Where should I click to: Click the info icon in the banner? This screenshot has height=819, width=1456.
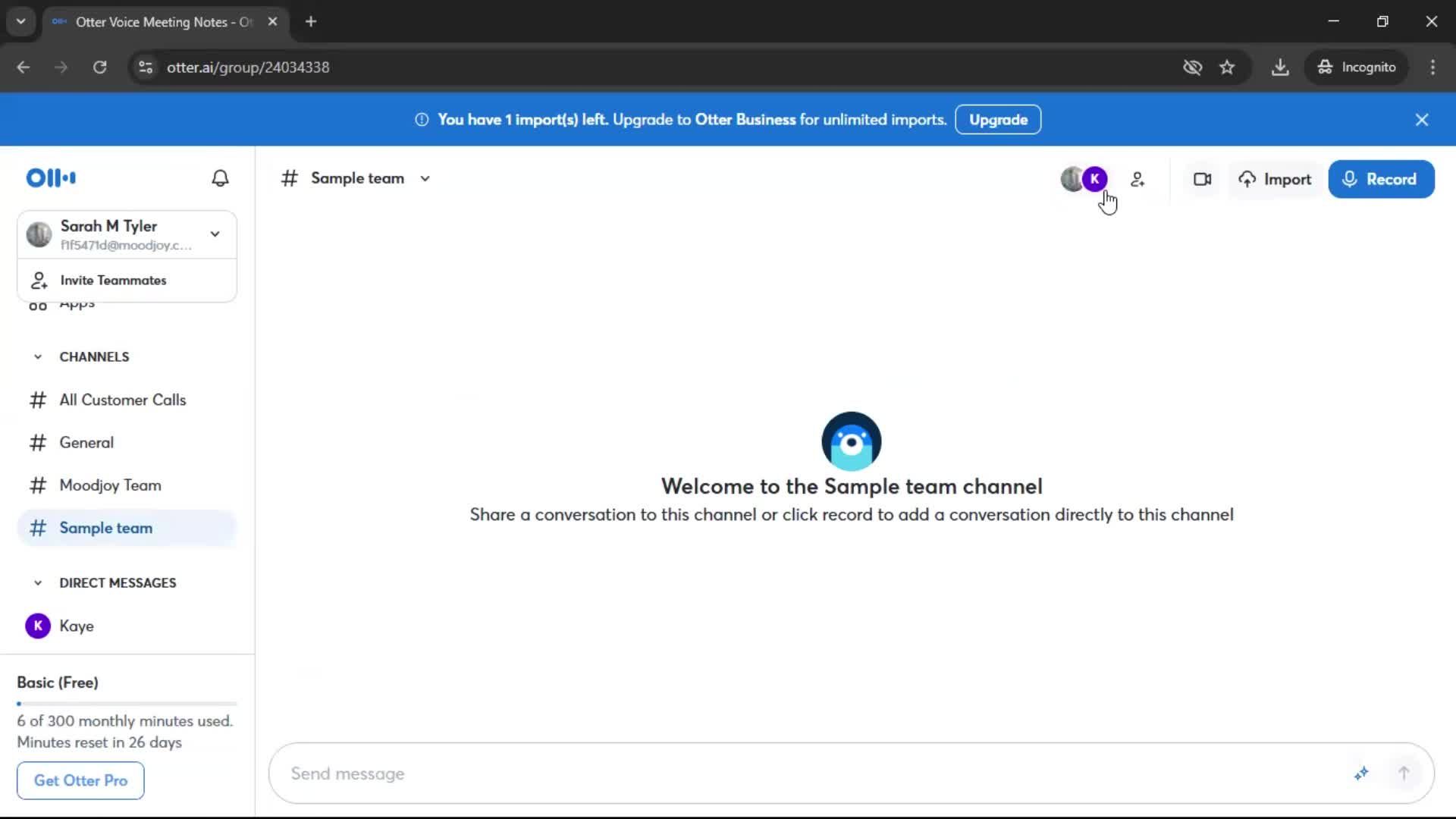click(x=422, y=120)
